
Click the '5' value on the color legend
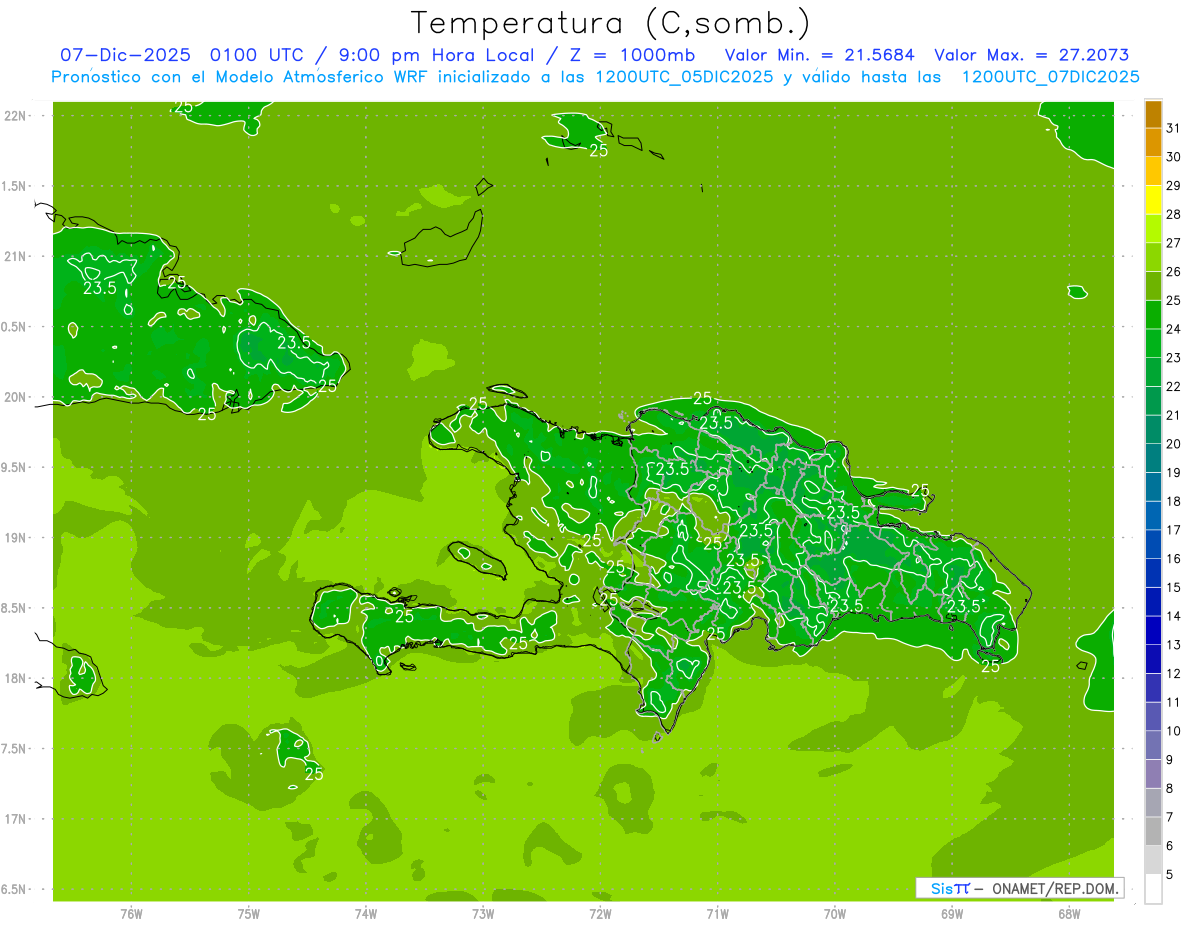point(1170,874)
